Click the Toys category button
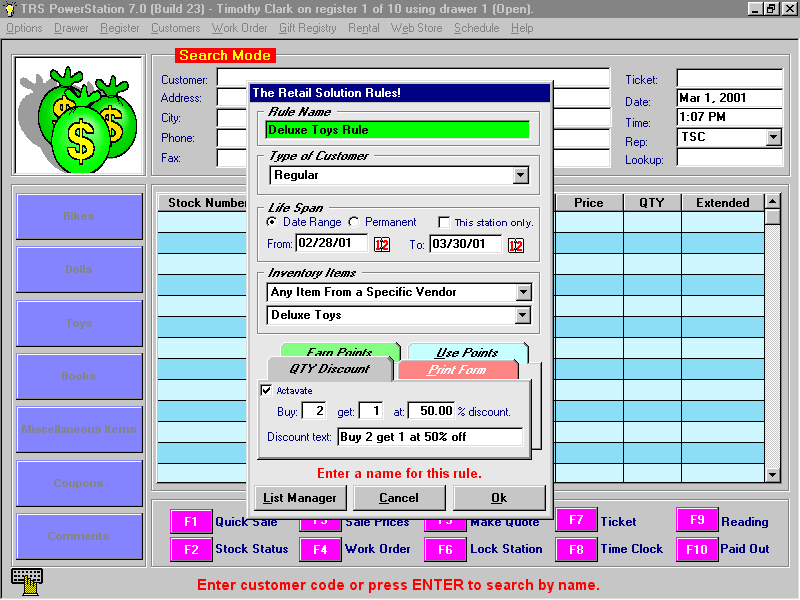Screen dimensions: 800x600 tap(79, 323)
